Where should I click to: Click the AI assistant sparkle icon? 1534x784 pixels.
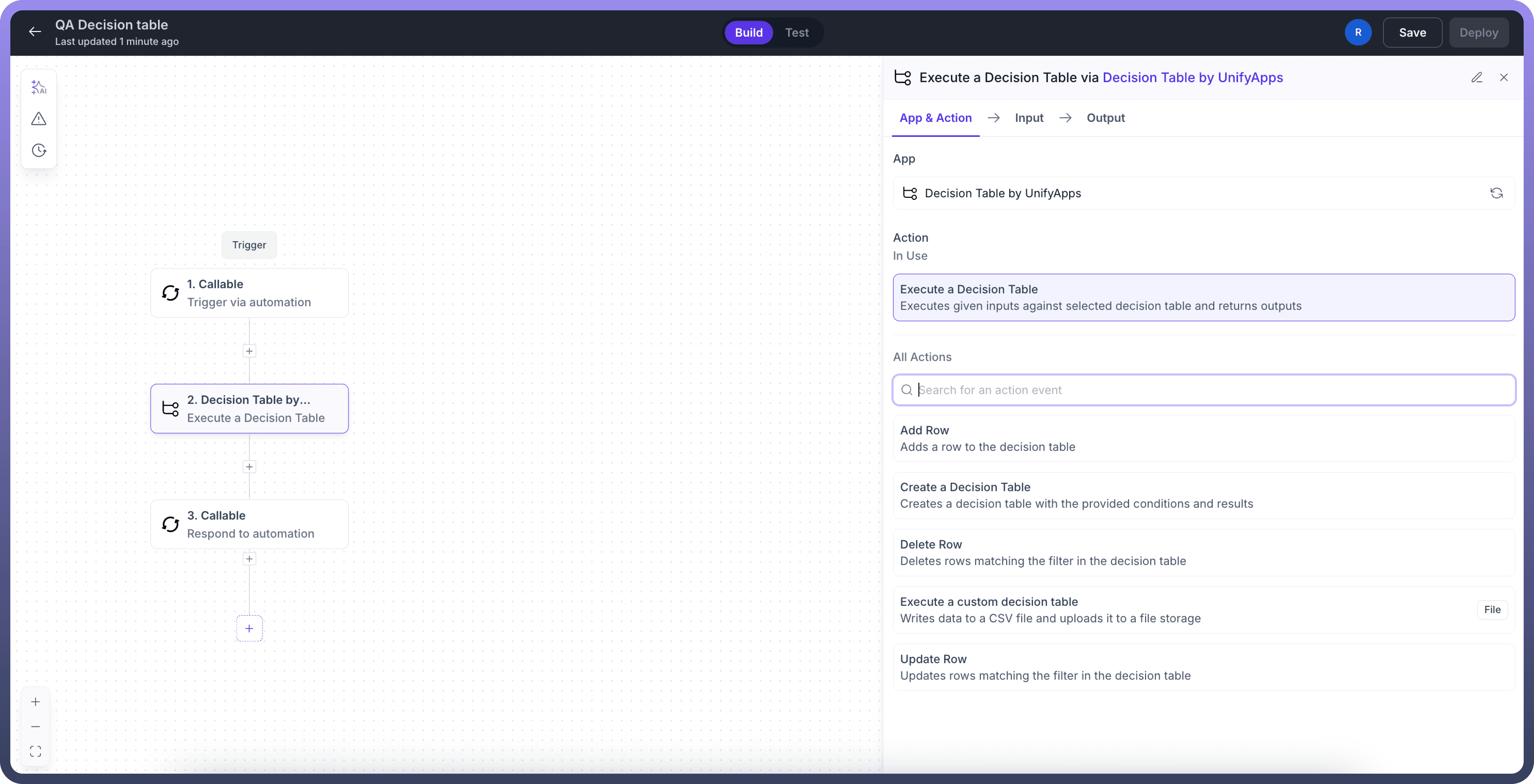(x=39, y=88)
